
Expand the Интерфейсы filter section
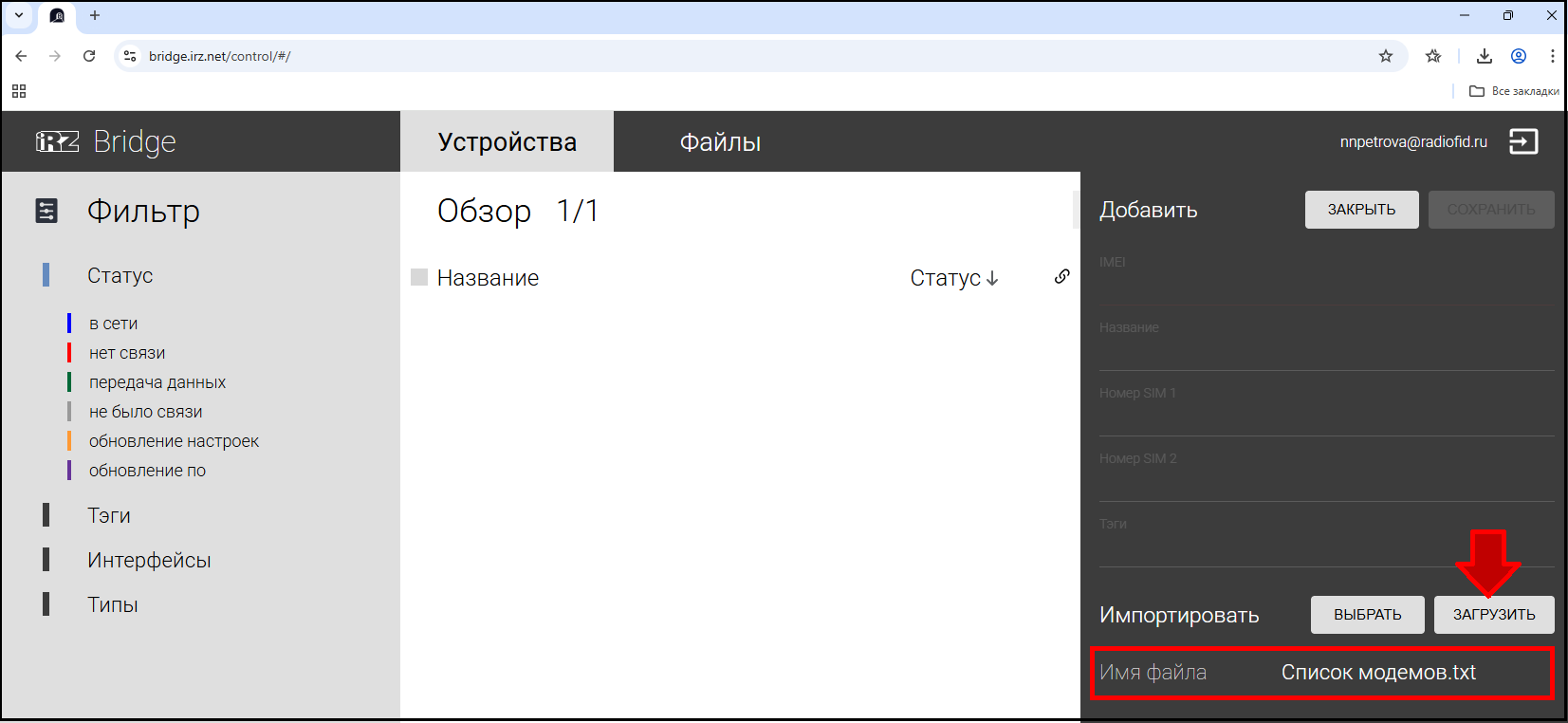point(148,560)
